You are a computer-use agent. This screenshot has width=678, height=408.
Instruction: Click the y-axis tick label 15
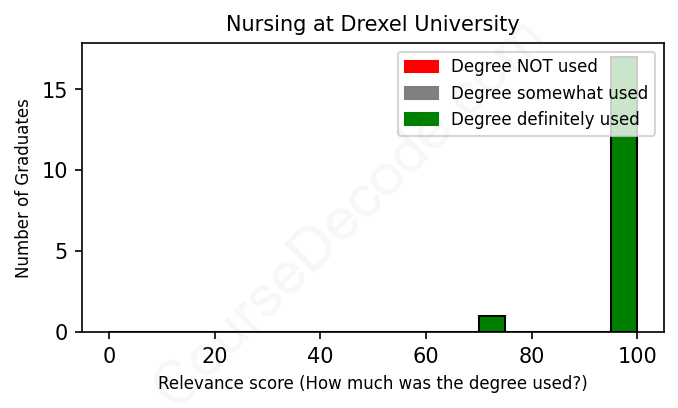click(x=59, y=91)
